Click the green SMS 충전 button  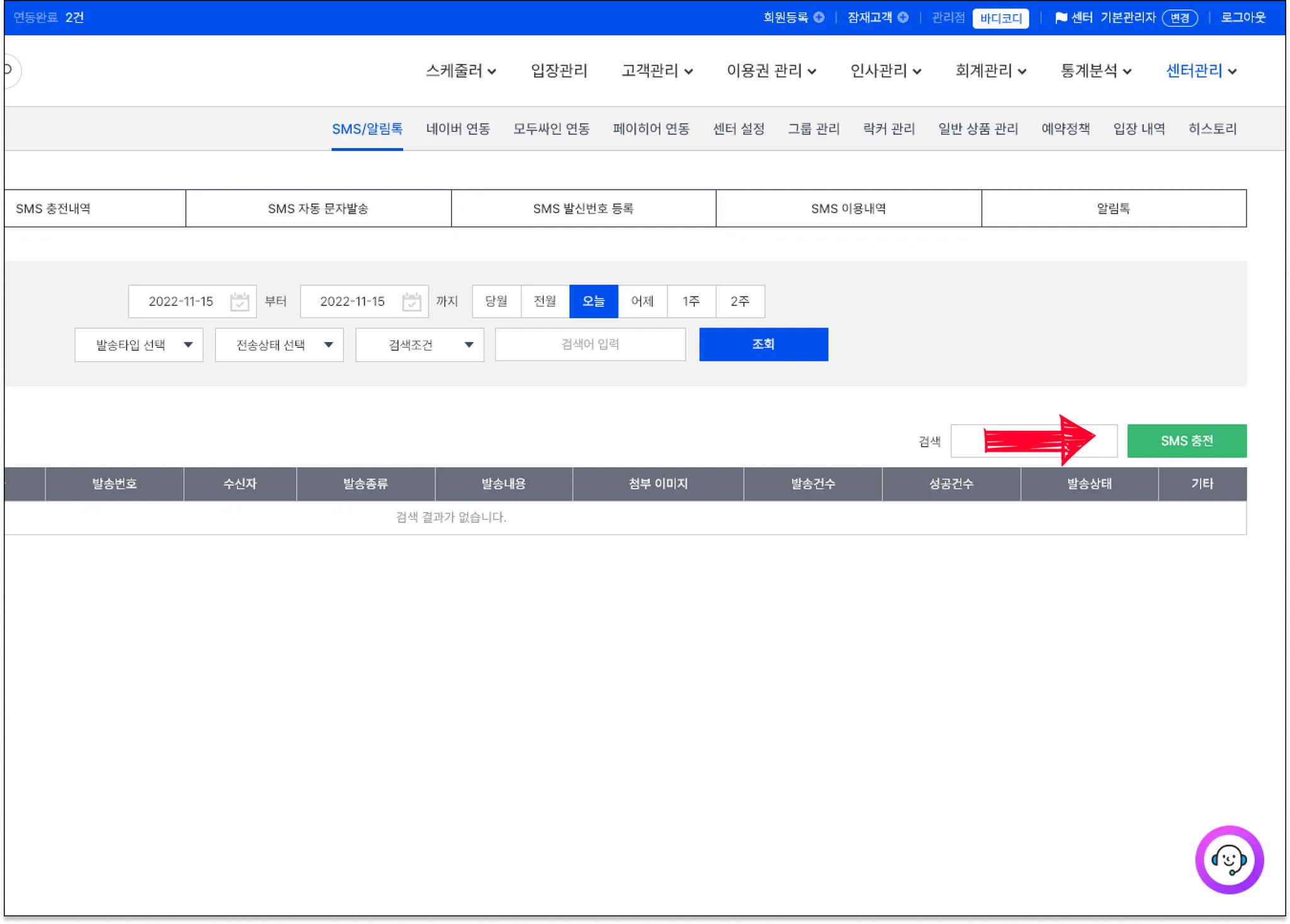pyautogui.click(x=1186, y=441)
